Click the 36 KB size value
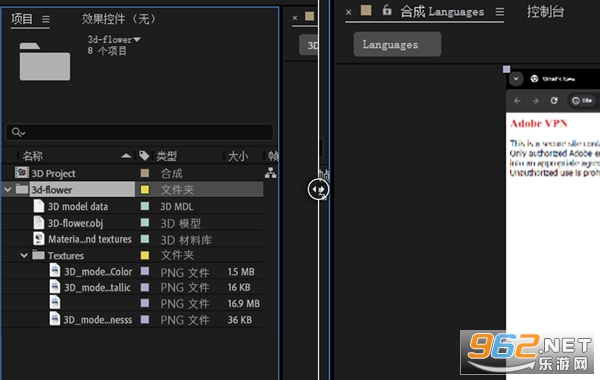Screen dimensions: 600x380 point(240,320)
